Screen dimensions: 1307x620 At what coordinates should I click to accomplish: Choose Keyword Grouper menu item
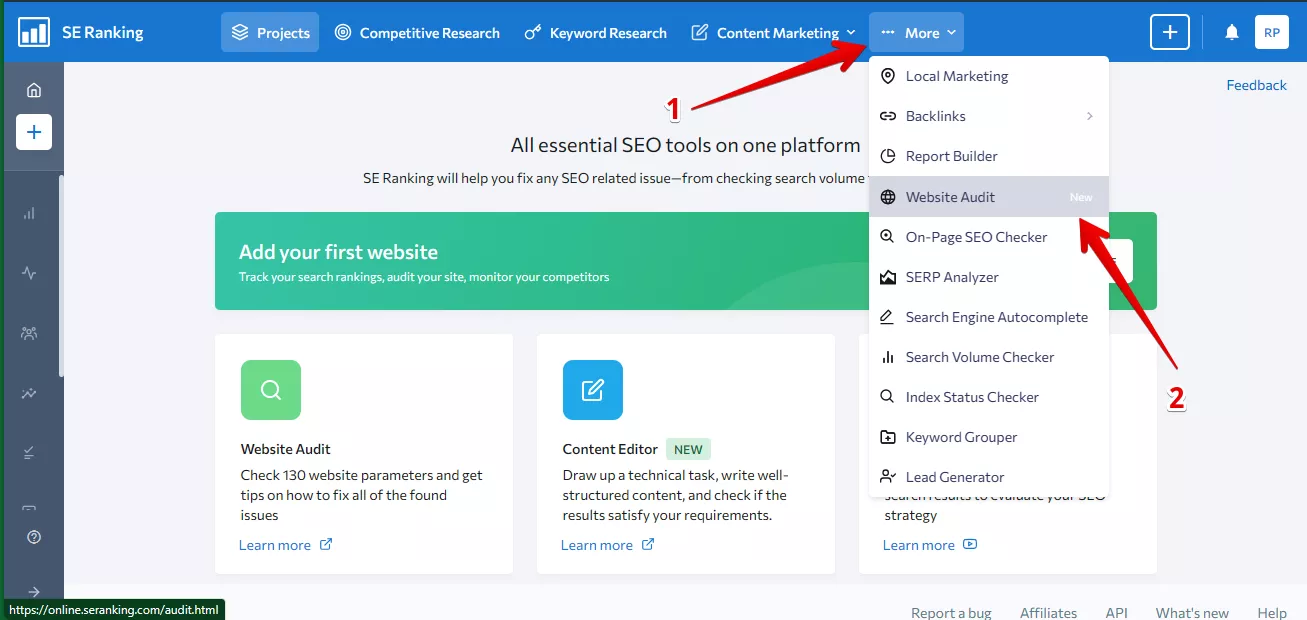pos(989,437)
